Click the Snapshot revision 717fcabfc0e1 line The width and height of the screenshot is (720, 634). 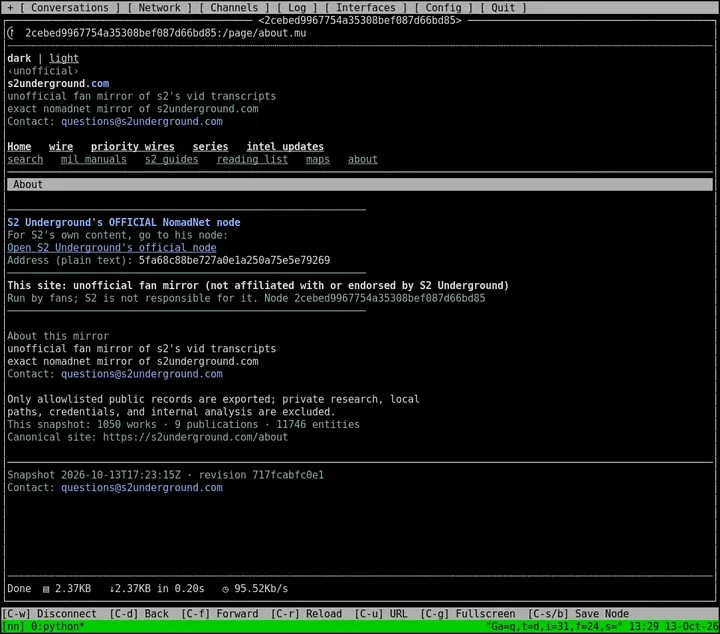(x=165, y=475)
